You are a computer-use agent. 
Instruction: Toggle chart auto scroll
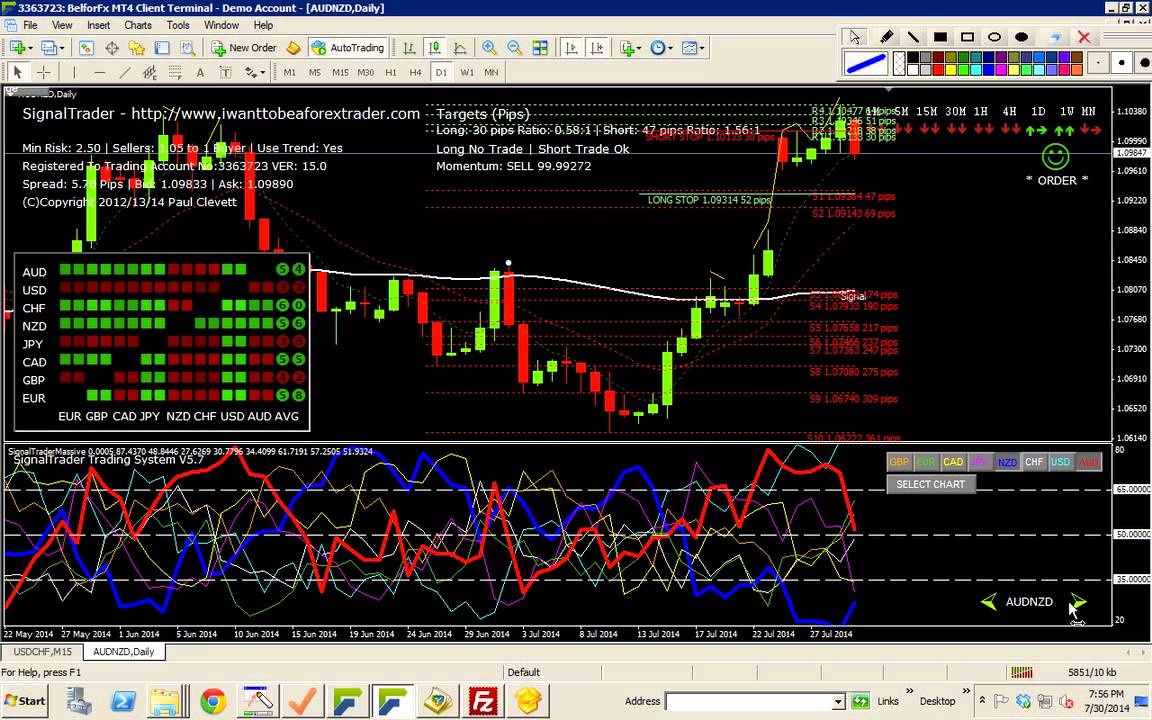571,48
